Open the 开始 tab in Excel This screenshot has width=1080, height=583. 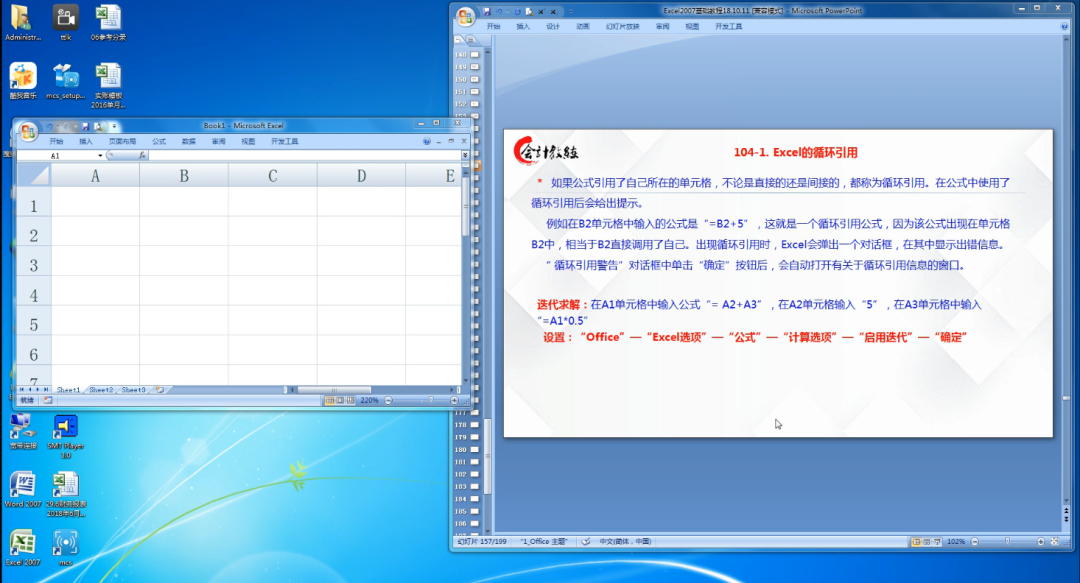[56, 141]
